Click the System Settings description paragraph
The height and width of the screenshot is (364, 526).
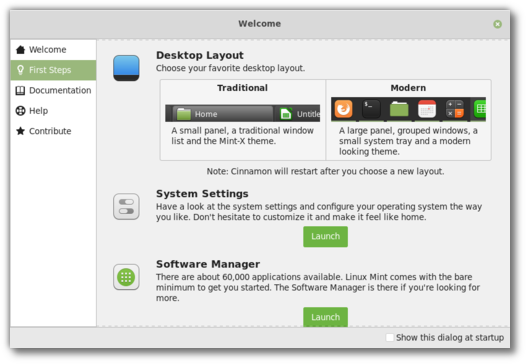319,212
